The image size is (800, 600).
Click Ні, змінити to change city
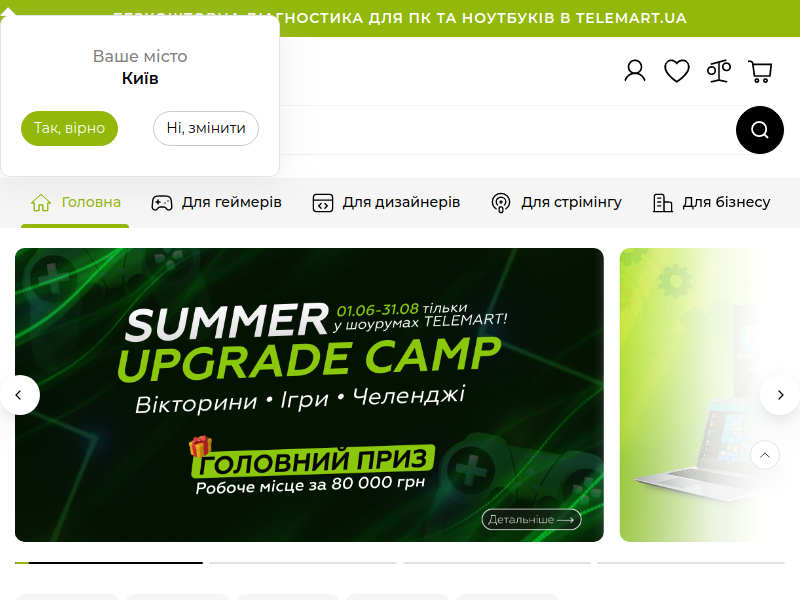[206, 128]
